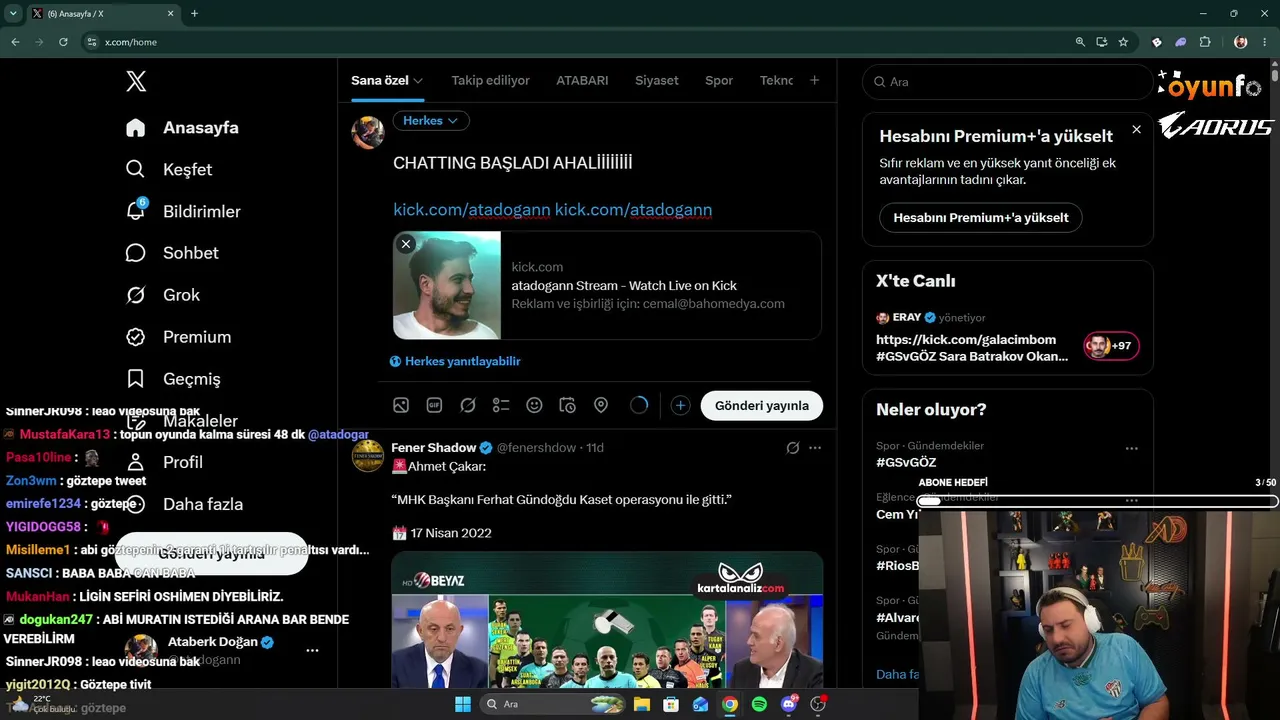This screenshot has height=720, width=1280.
Task: Add another post to the thread
Action: [x=680, y=405]
